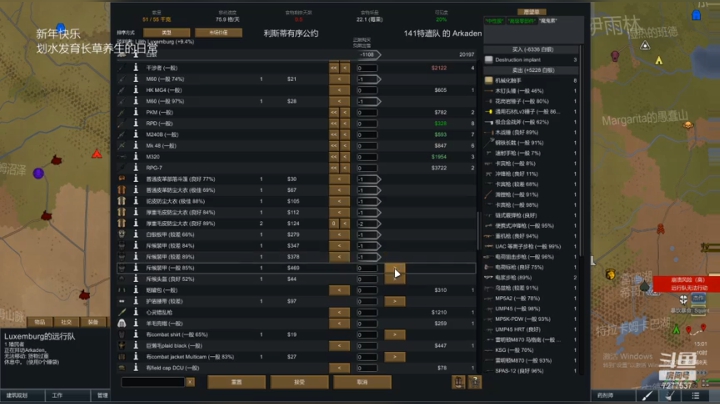The height and width of the screenshot is (404, 720).
Task: Open the 物品 tab of the caravan
Action: 40,322
